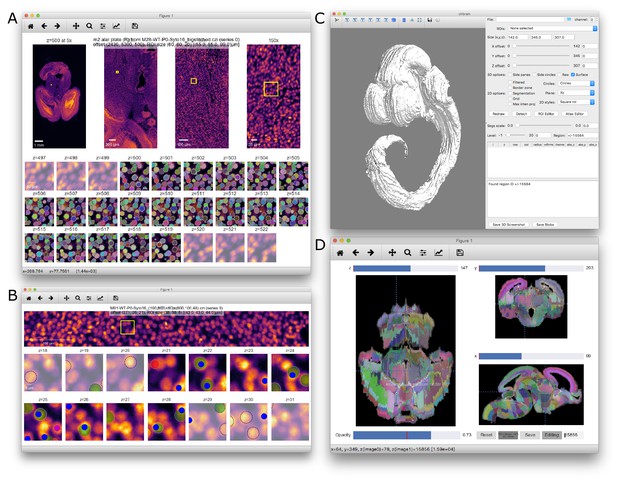The image size is (617, 480).
Task: Select the pan tool in window B toolbar
Action: pos(67,298)
